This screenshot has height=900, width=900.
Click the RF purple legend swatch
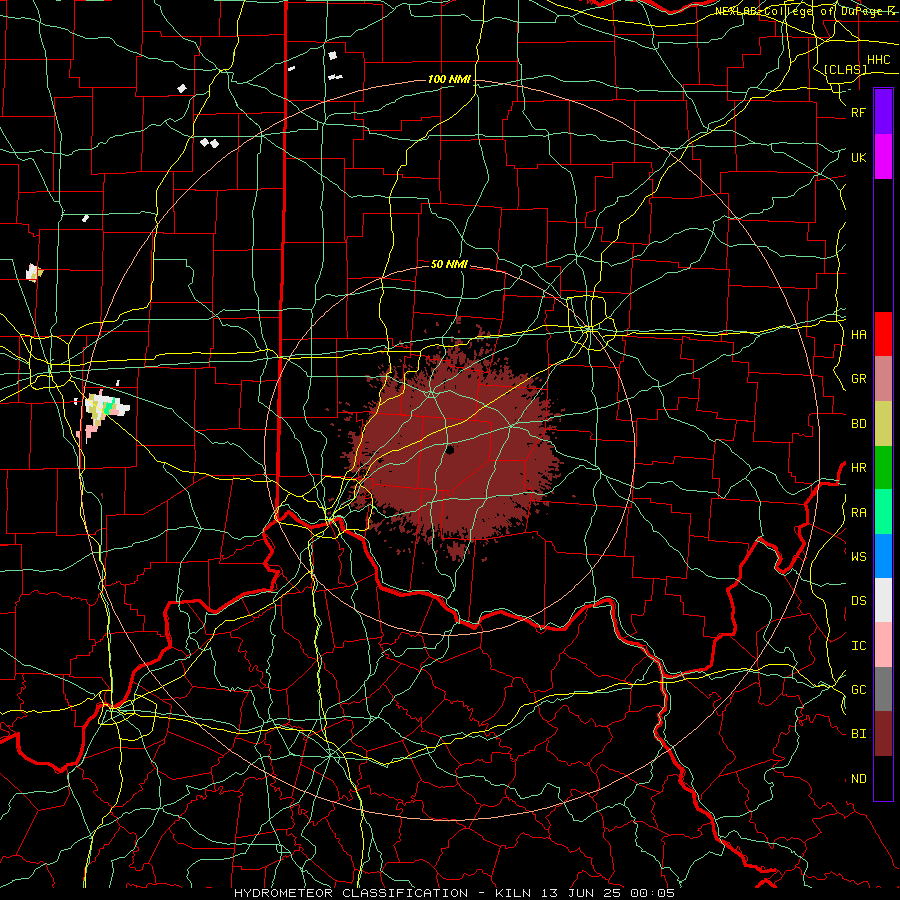[x=883, y=112]
